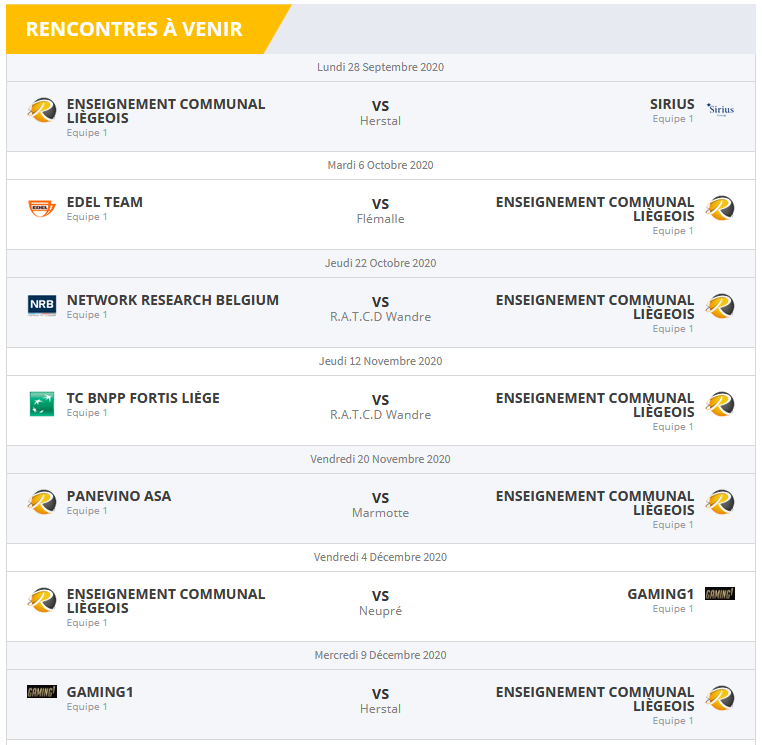This screenshot has width=762, height=745.
Task: Click the Panevino ASA team name
Action: tap(119, 496)
